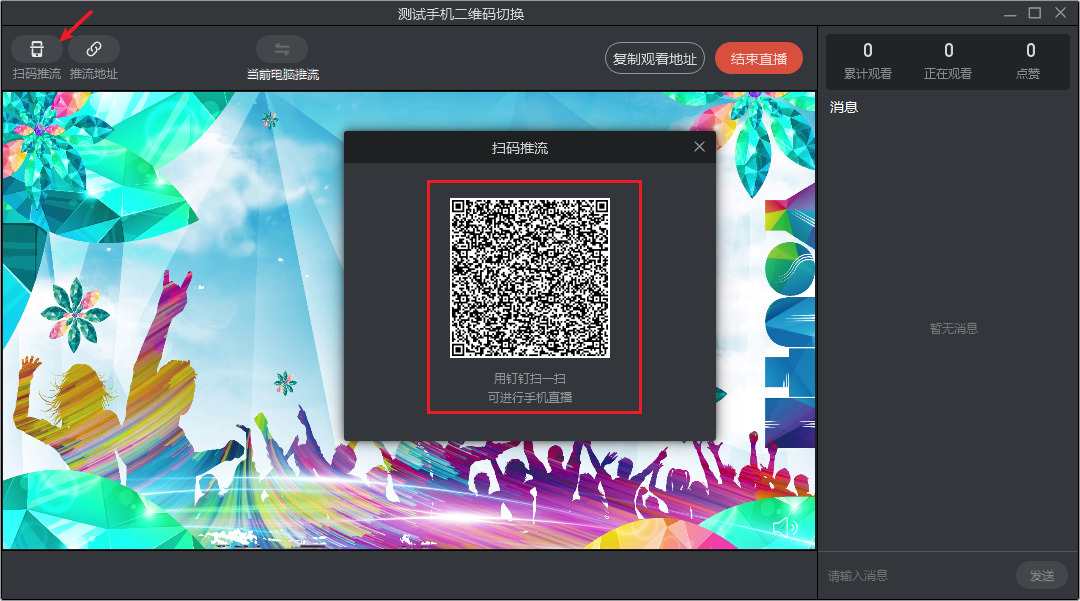
Task: Click the 发送 send button
Action: 1042,576
